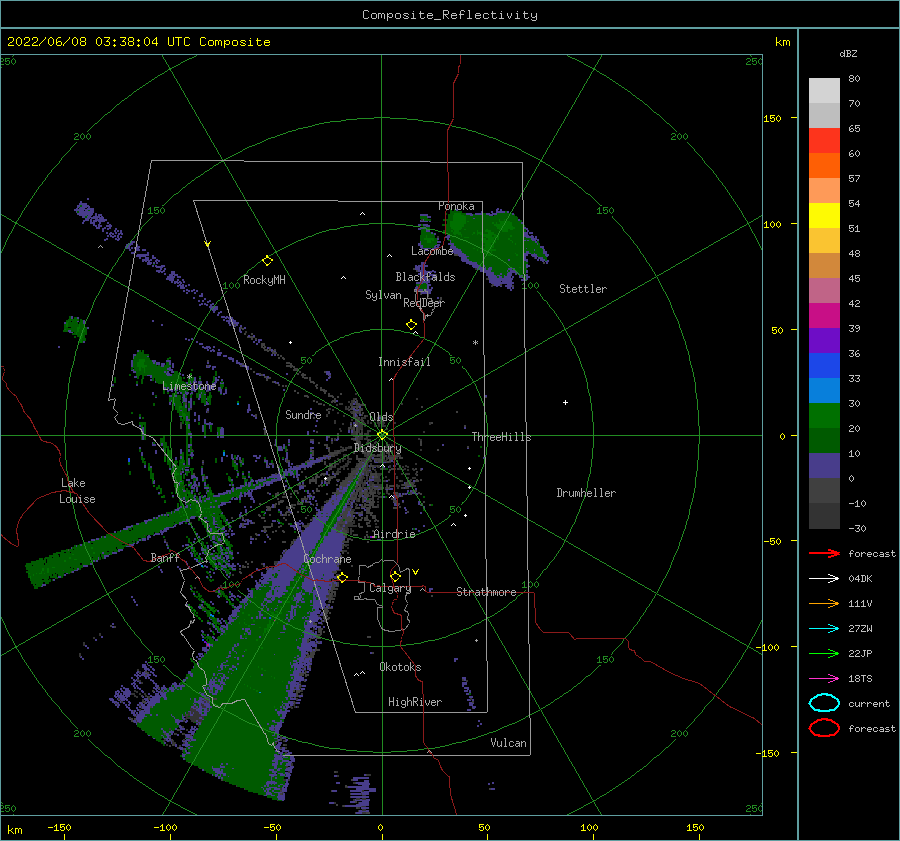
Task: Click the green 22JP arrow icon
Action: click(824, 653)
